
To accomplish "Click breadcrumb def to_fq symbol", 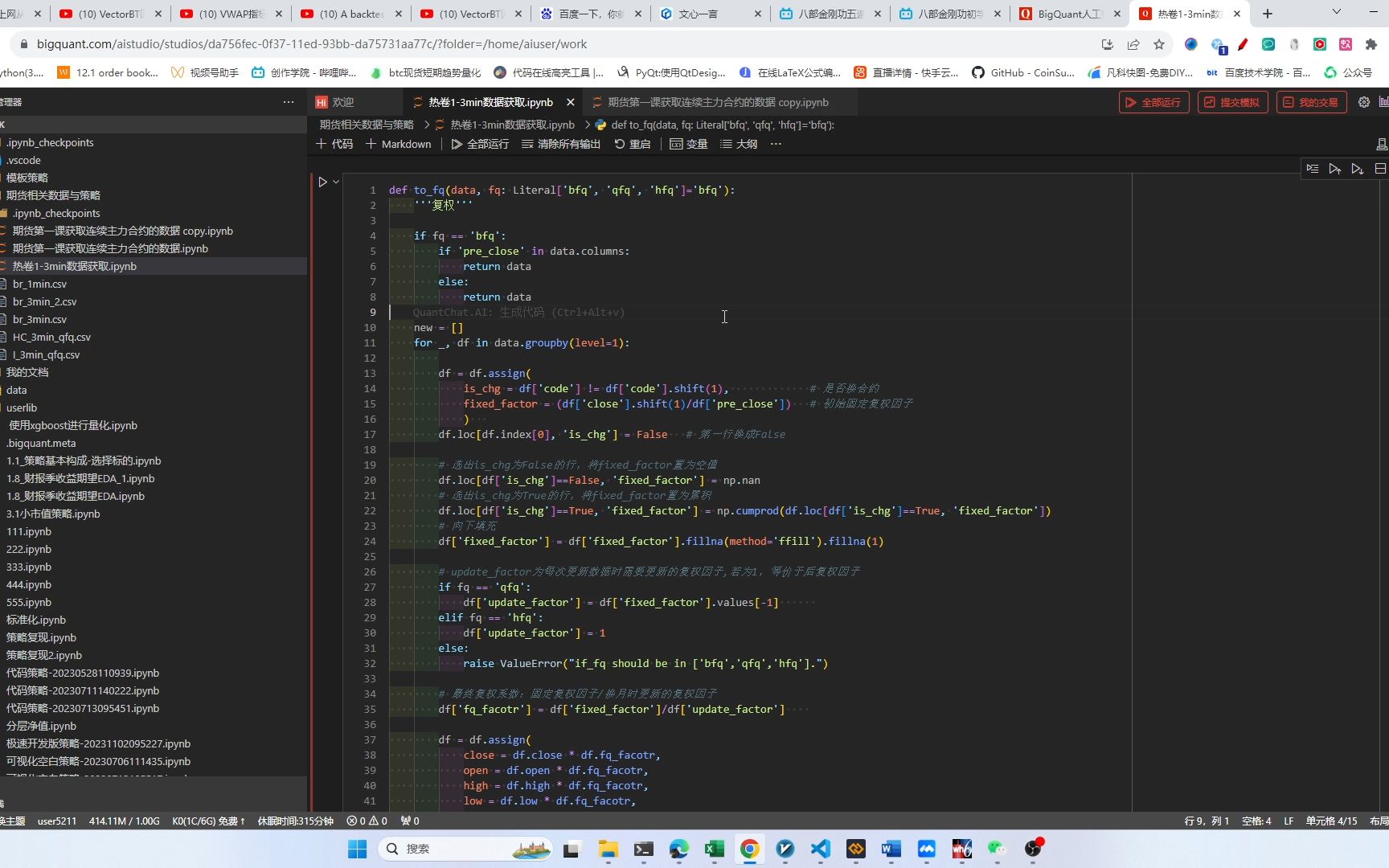I will click(722, 125).
